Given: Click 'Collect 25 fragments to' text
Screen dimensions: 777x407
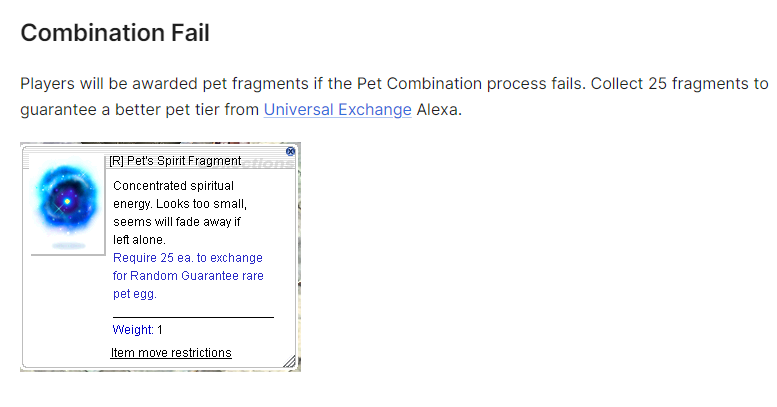Looking at the screenshot, I should click(x=679, y=83).
